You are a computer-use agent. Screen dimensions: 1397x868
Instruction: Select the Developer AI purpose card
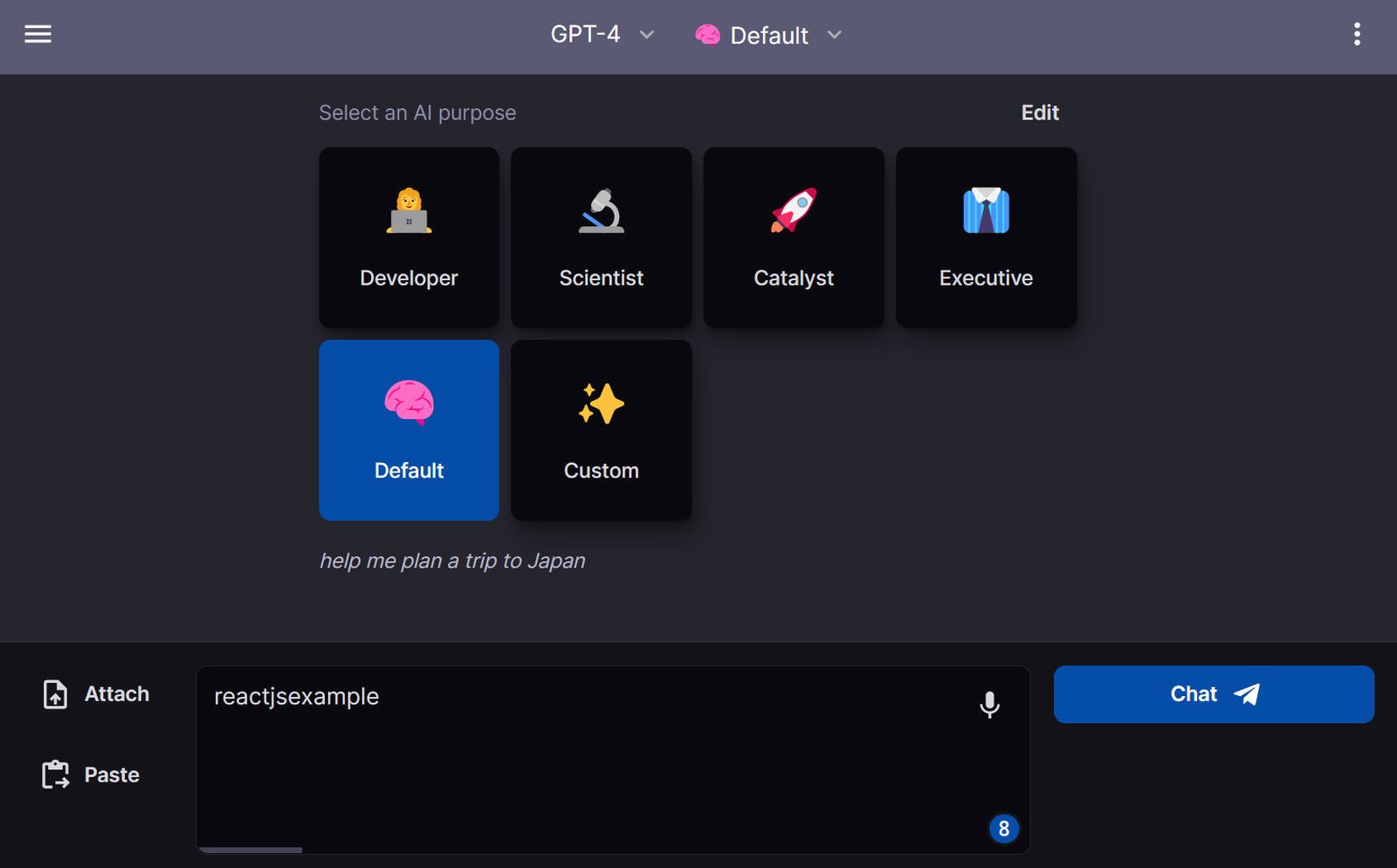click(408, 237)
